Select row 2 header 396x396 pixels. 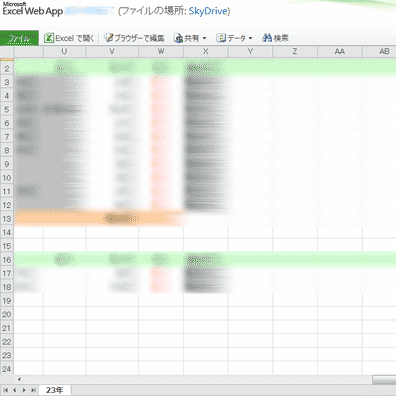coord(7,69)
